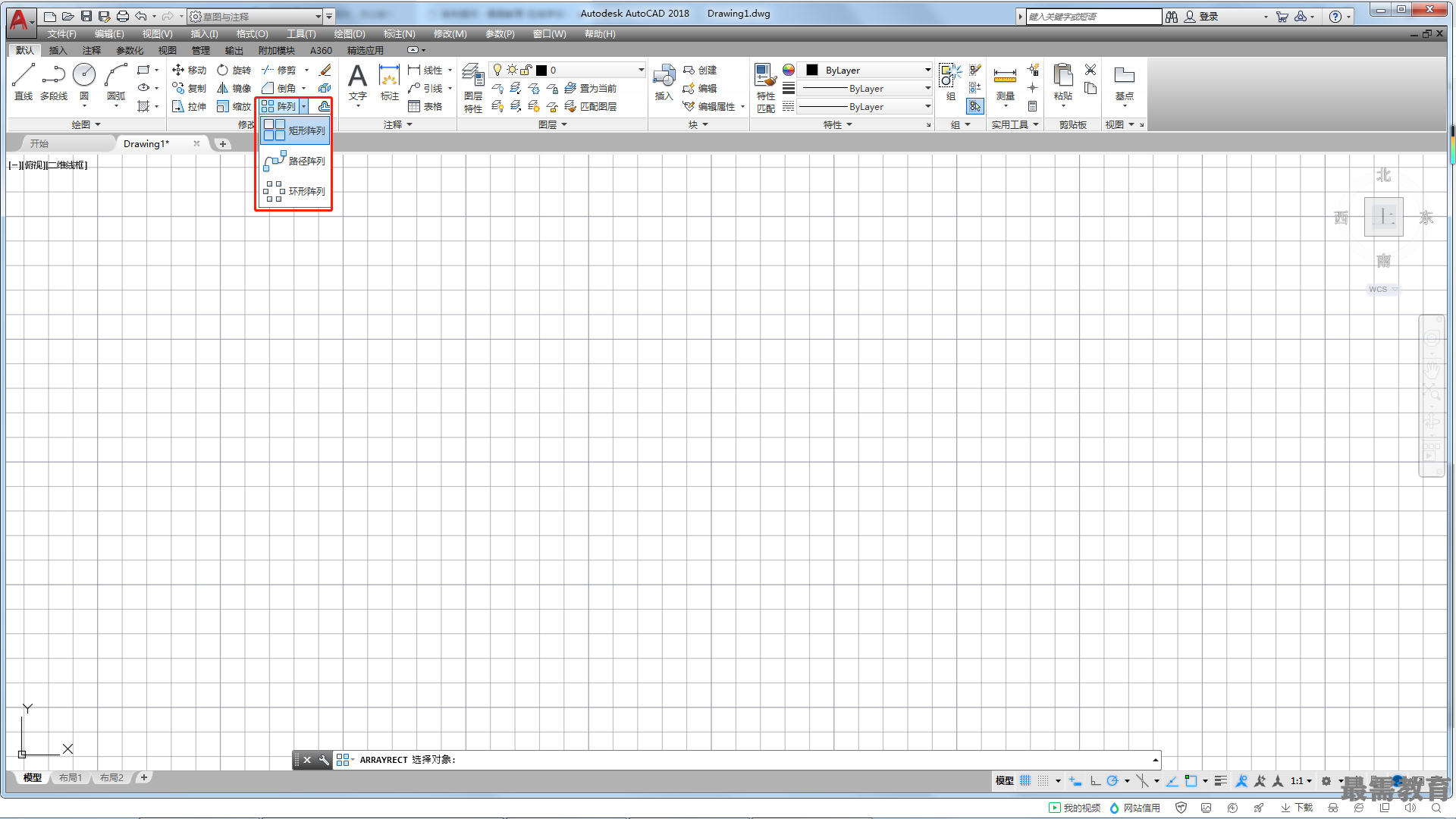Choose Rectangular Array (矩形阵列) option

coord(295,130)
